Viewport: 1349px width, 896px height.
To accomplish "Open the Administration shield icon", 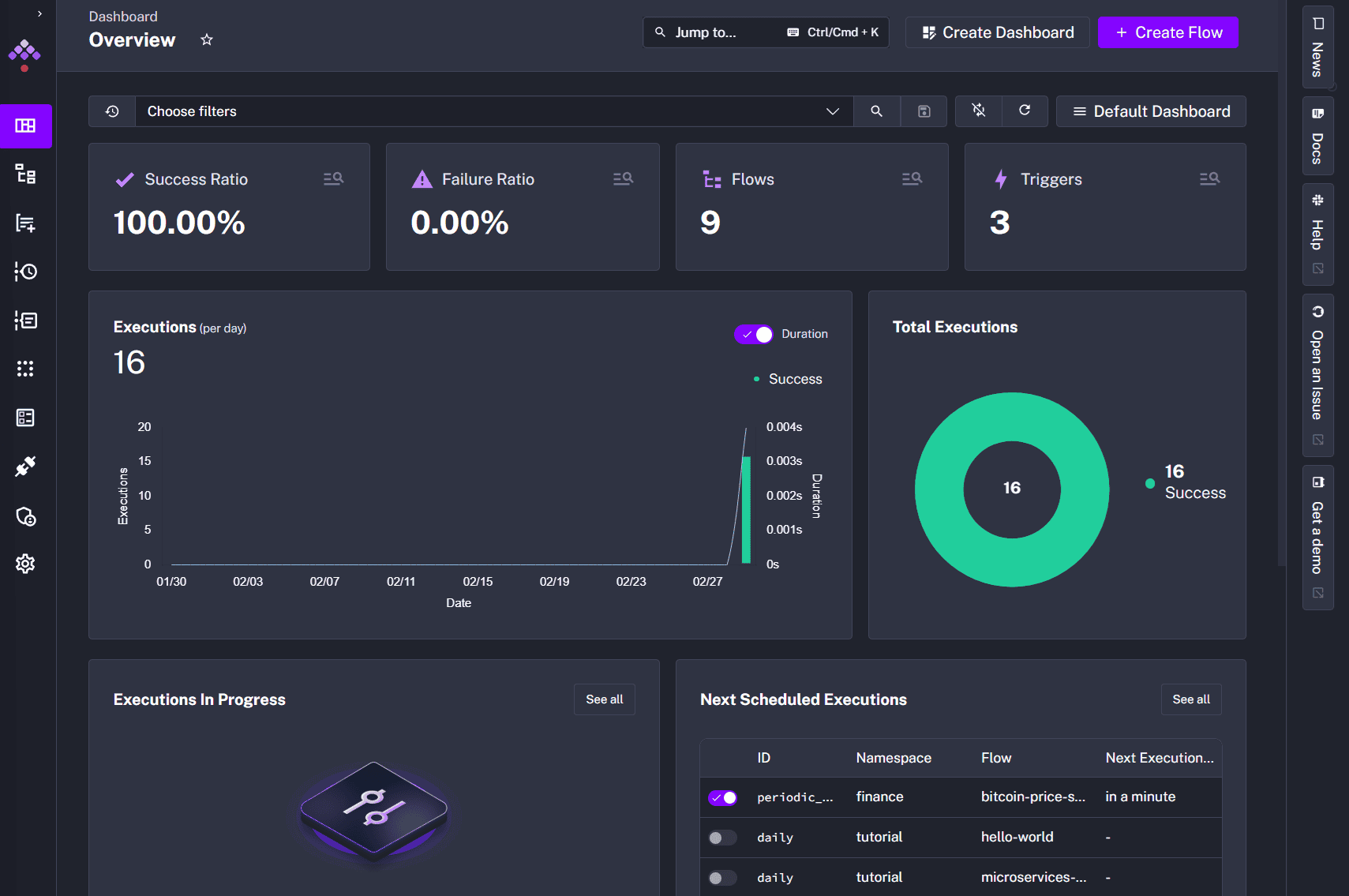I will [26, 517].
